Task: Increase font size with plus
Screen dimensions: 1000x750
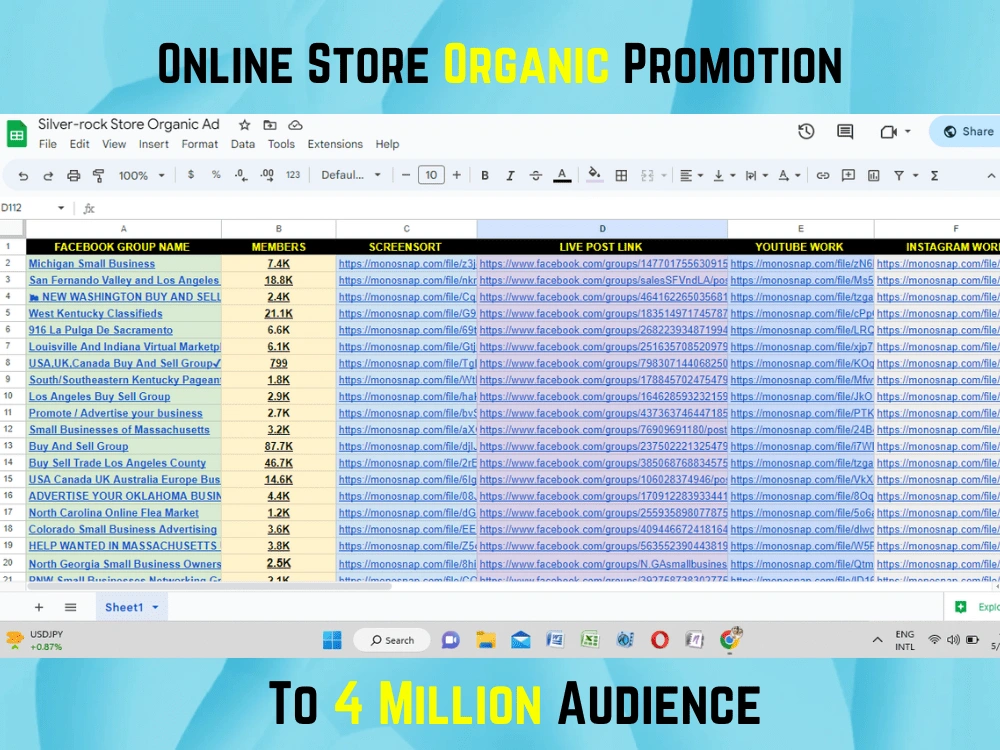Action: pos(457,175)
